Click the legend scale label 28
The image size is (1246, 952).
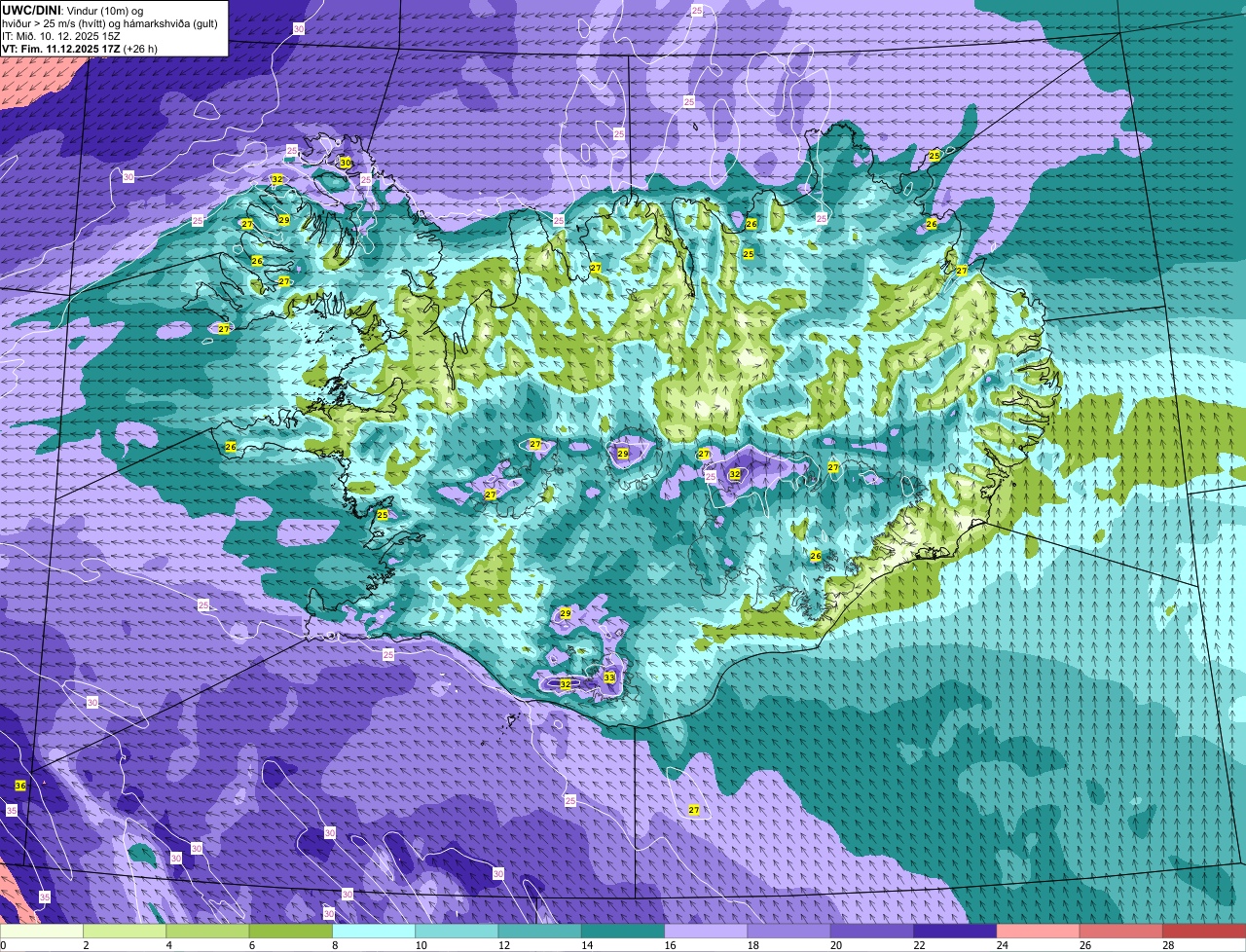1167,945
